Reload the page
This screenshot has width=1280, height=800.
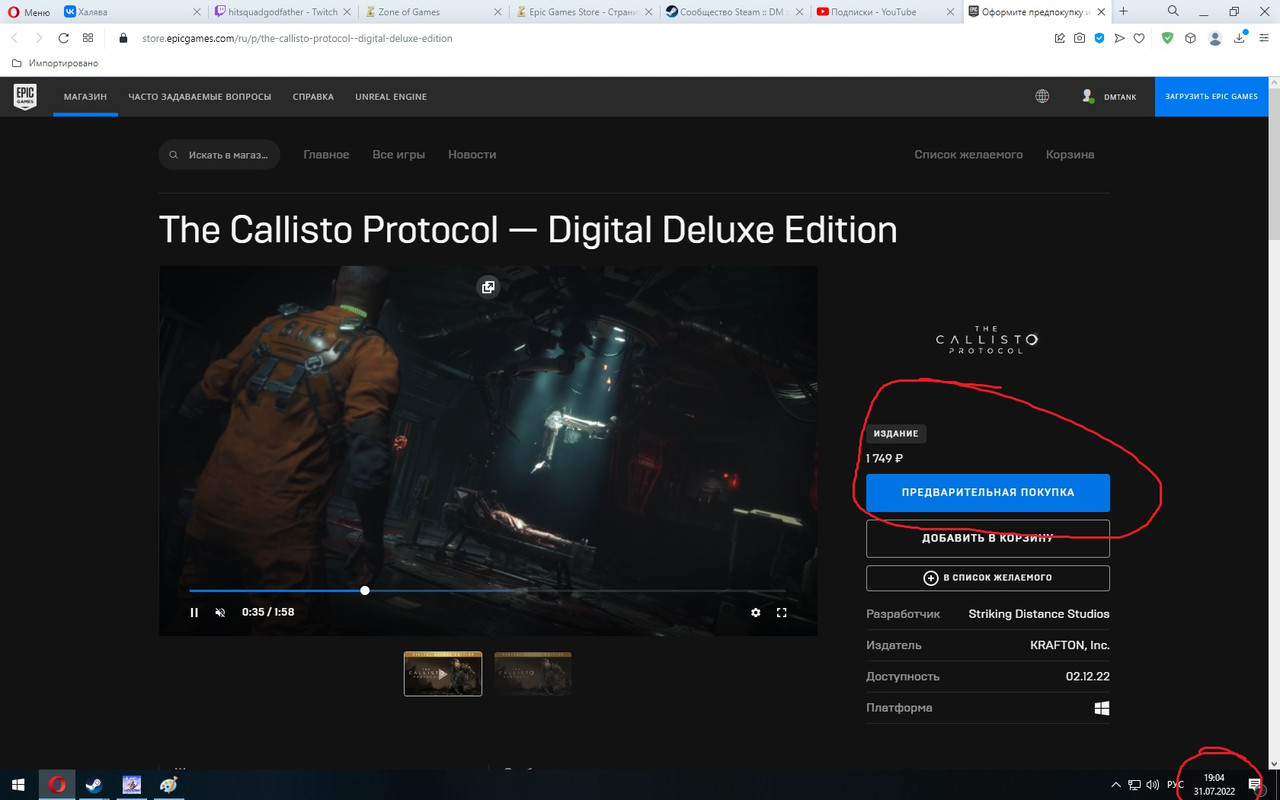(63, 38)
